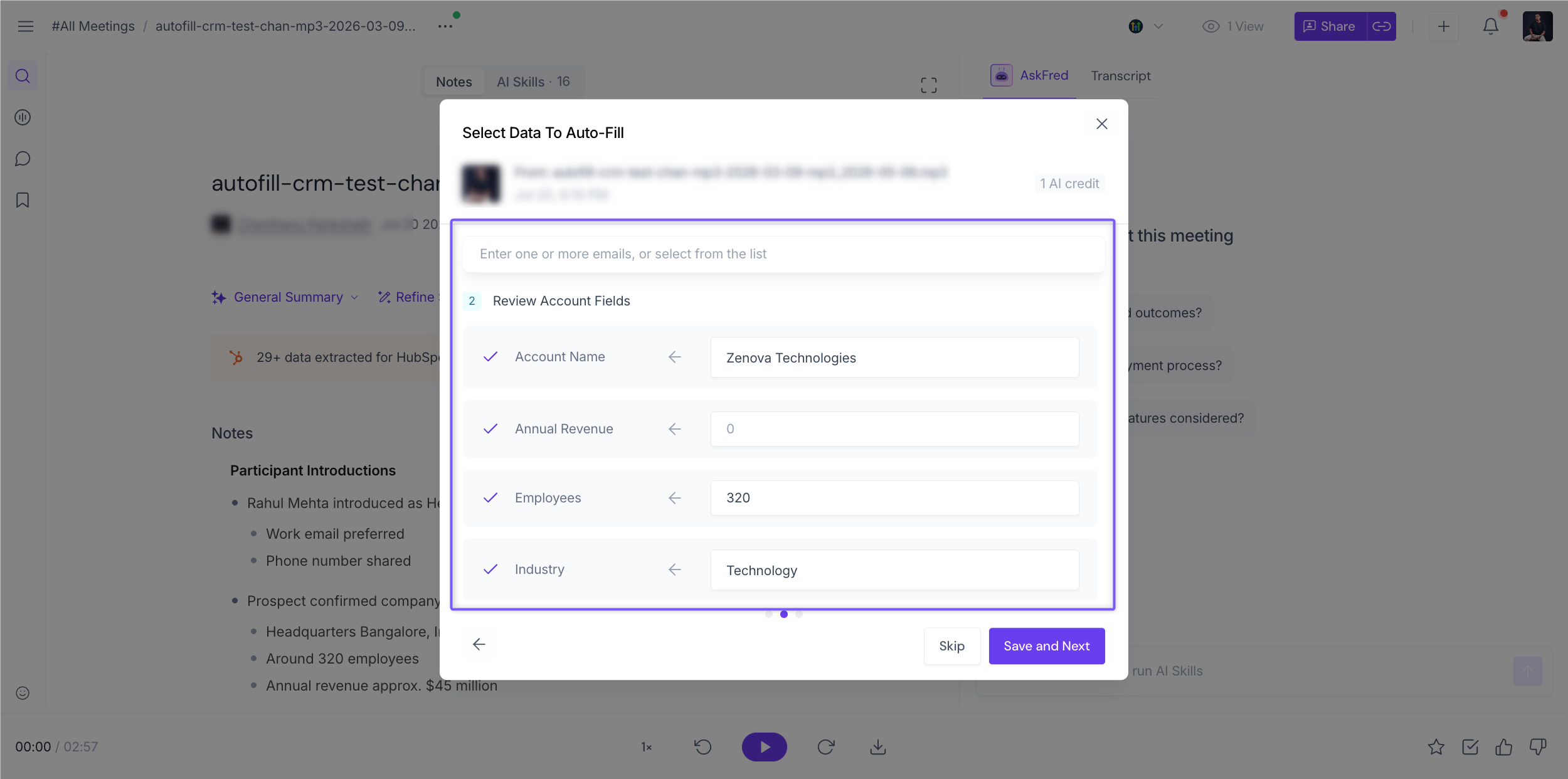Open the bookmarks icon in sidebar

click(23, 200)
